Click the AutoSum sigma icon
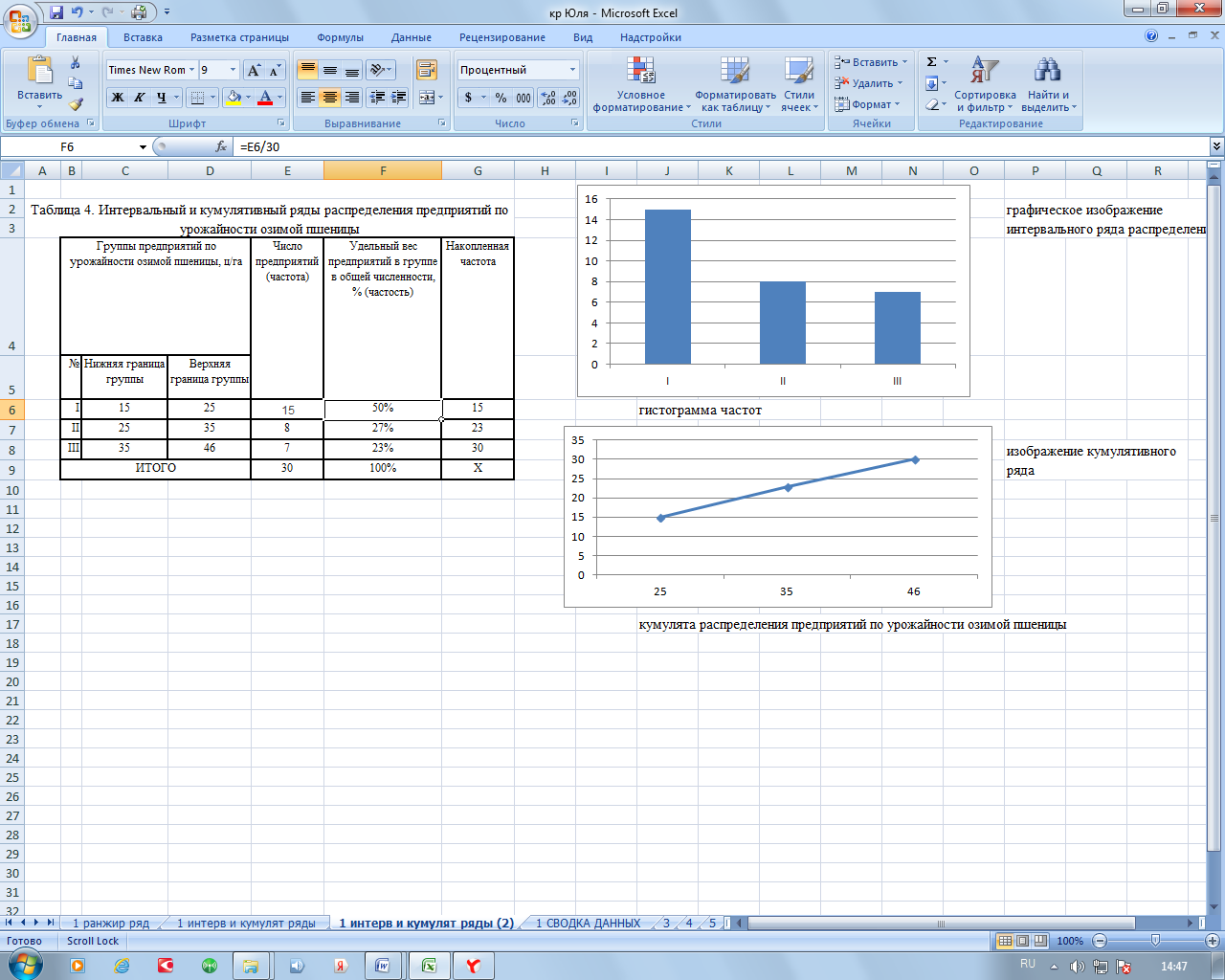 click(x=931, y=62)
